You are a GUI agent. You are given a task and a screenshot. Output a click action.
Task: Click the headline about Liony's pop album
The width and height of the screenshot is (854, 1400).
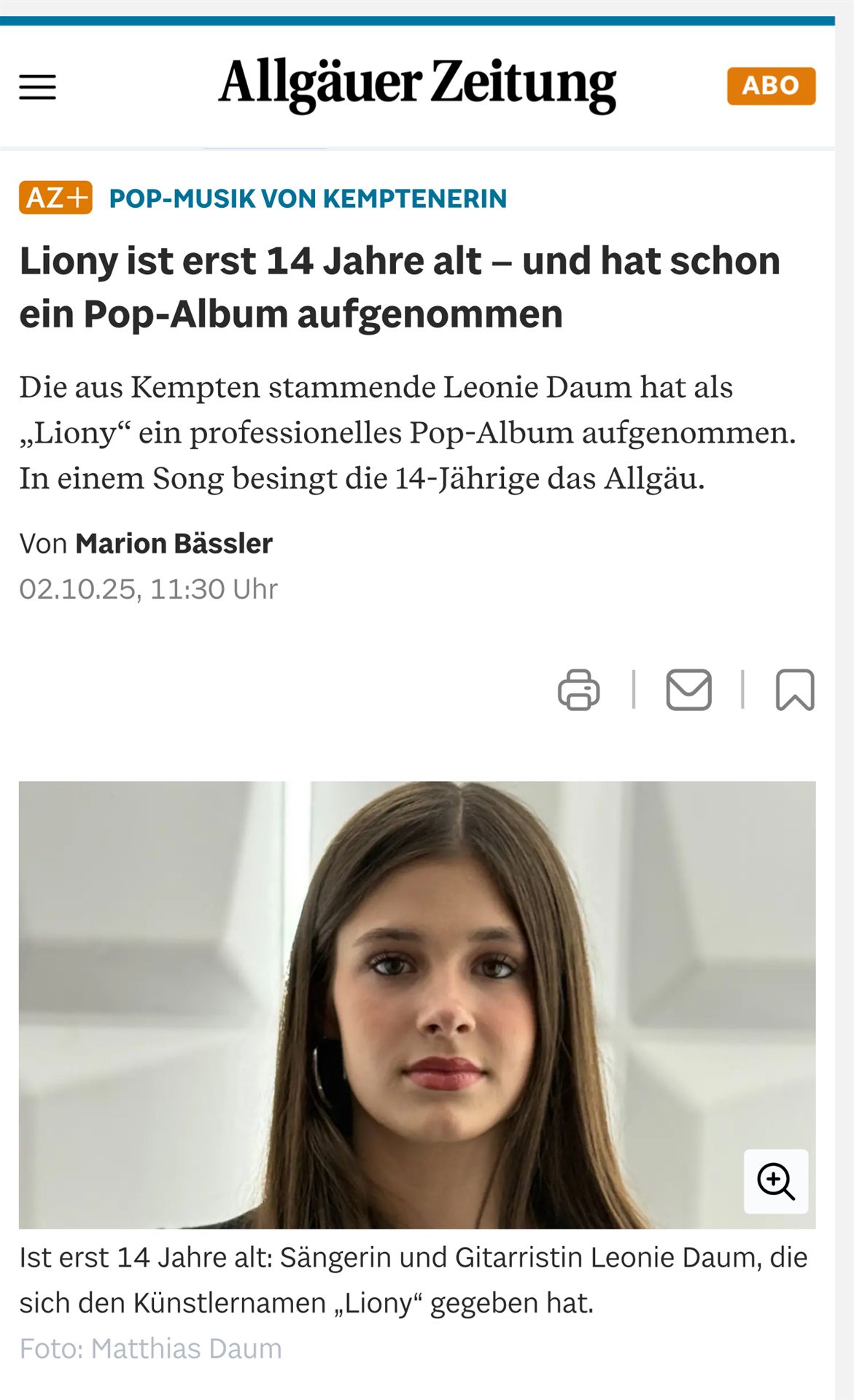click(x=400, y=287)
